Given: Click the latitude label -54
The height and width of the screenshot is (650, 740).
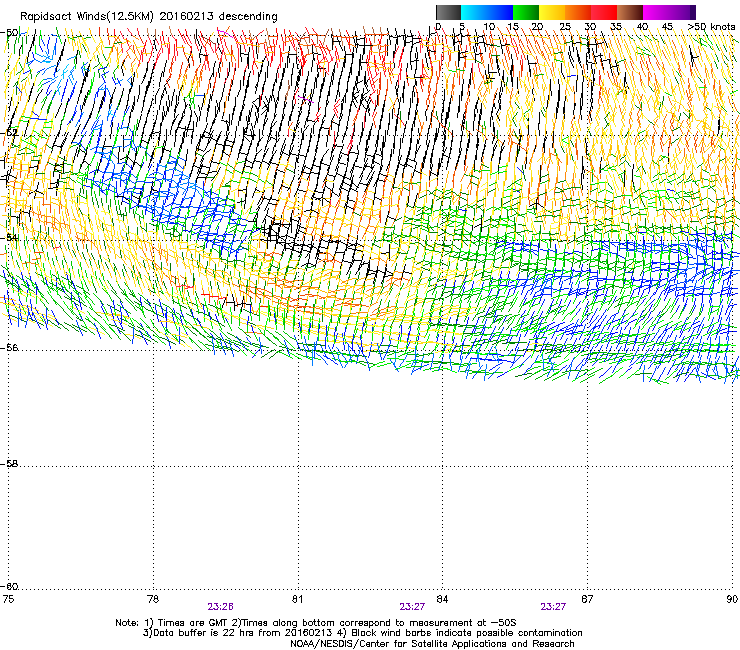Looking at the screenshot, I should coord(9,237).
